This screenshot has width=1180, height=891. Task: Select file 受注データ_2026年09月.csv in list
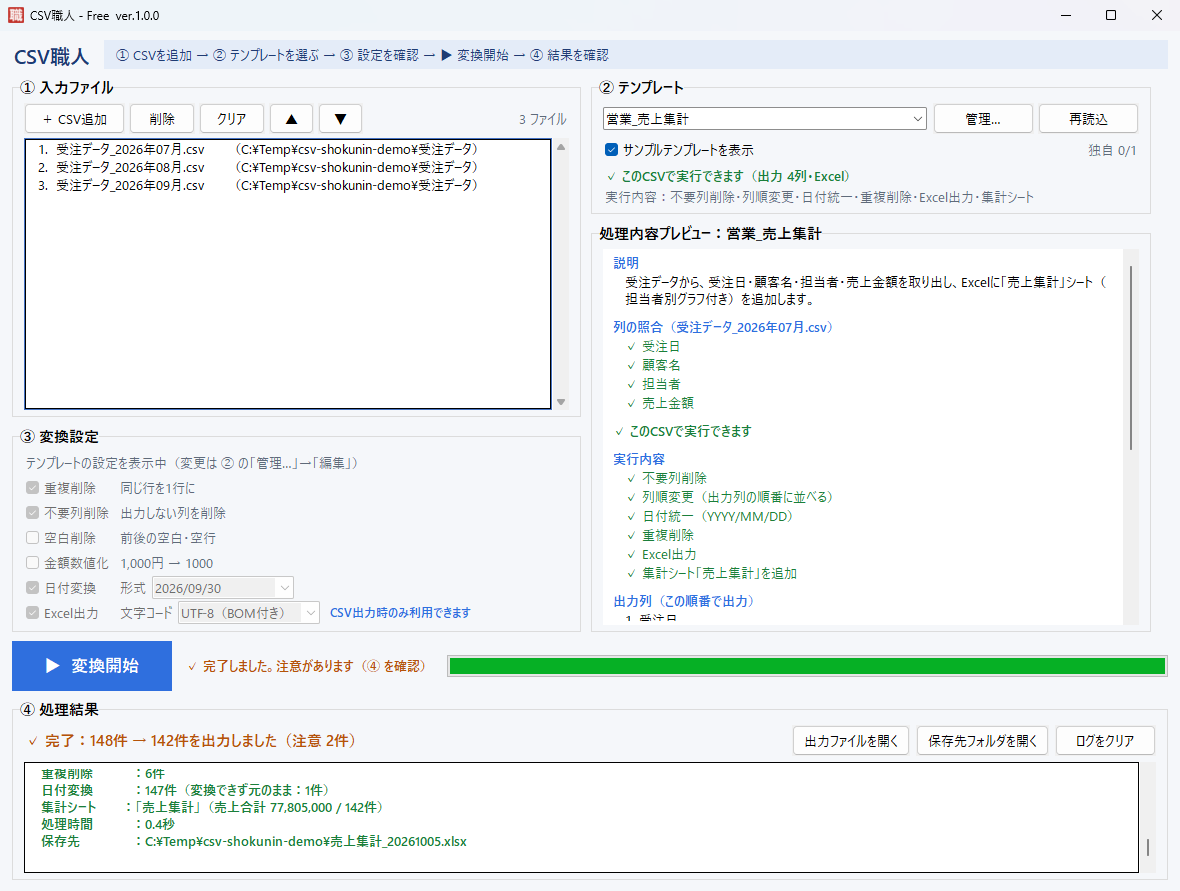click(287, 185)
